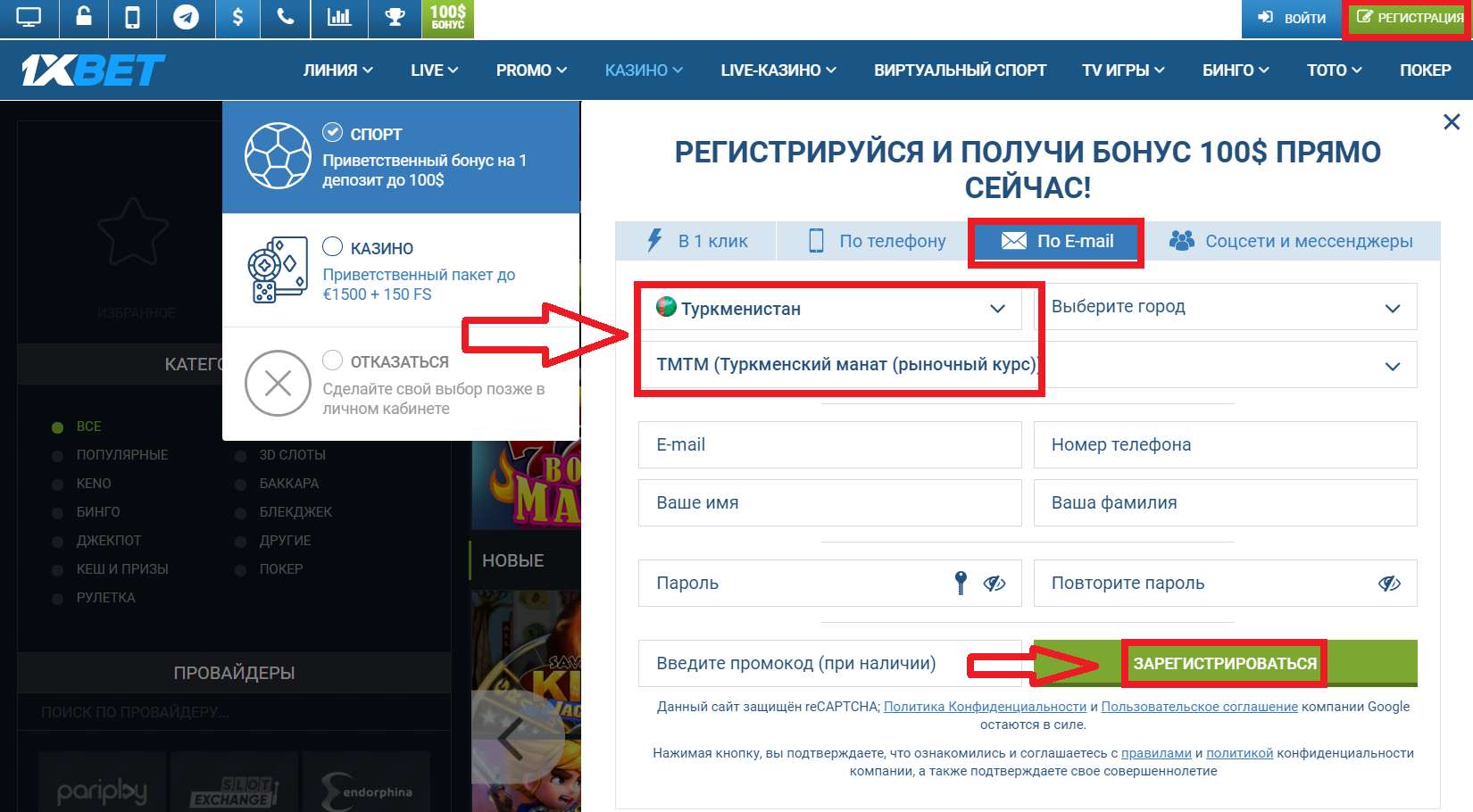This screenshot has width=1473, height=812.
Task: Click the РЕГИСТРАЦИЯ button in header
Action: [x=1409, y=19]
